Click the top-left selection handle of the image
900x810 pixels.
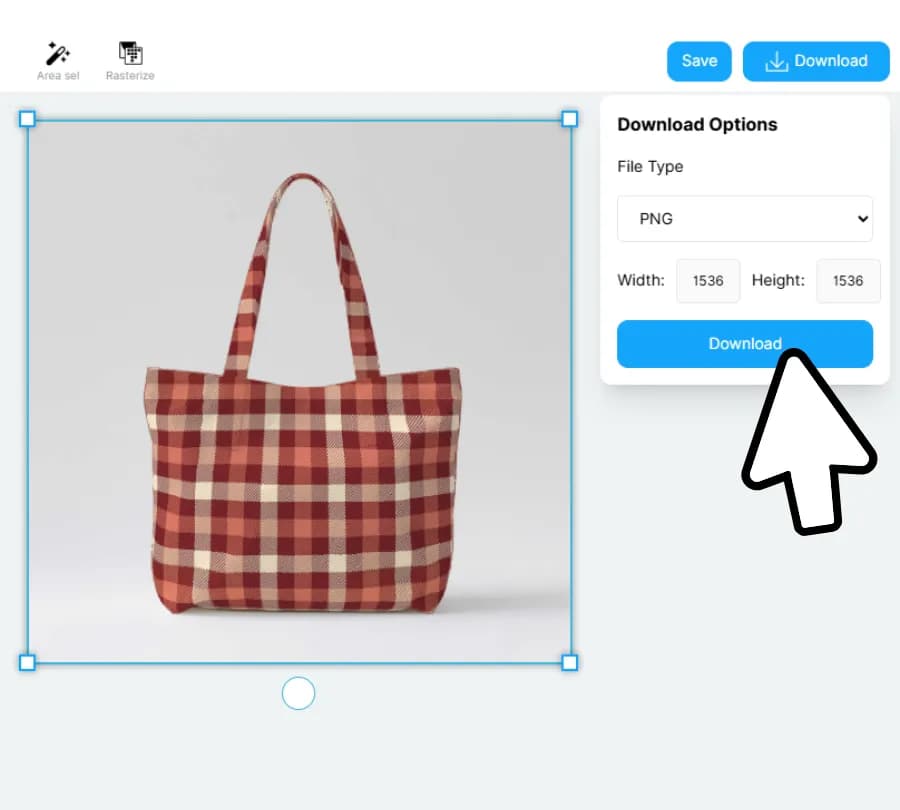point(27,119)
